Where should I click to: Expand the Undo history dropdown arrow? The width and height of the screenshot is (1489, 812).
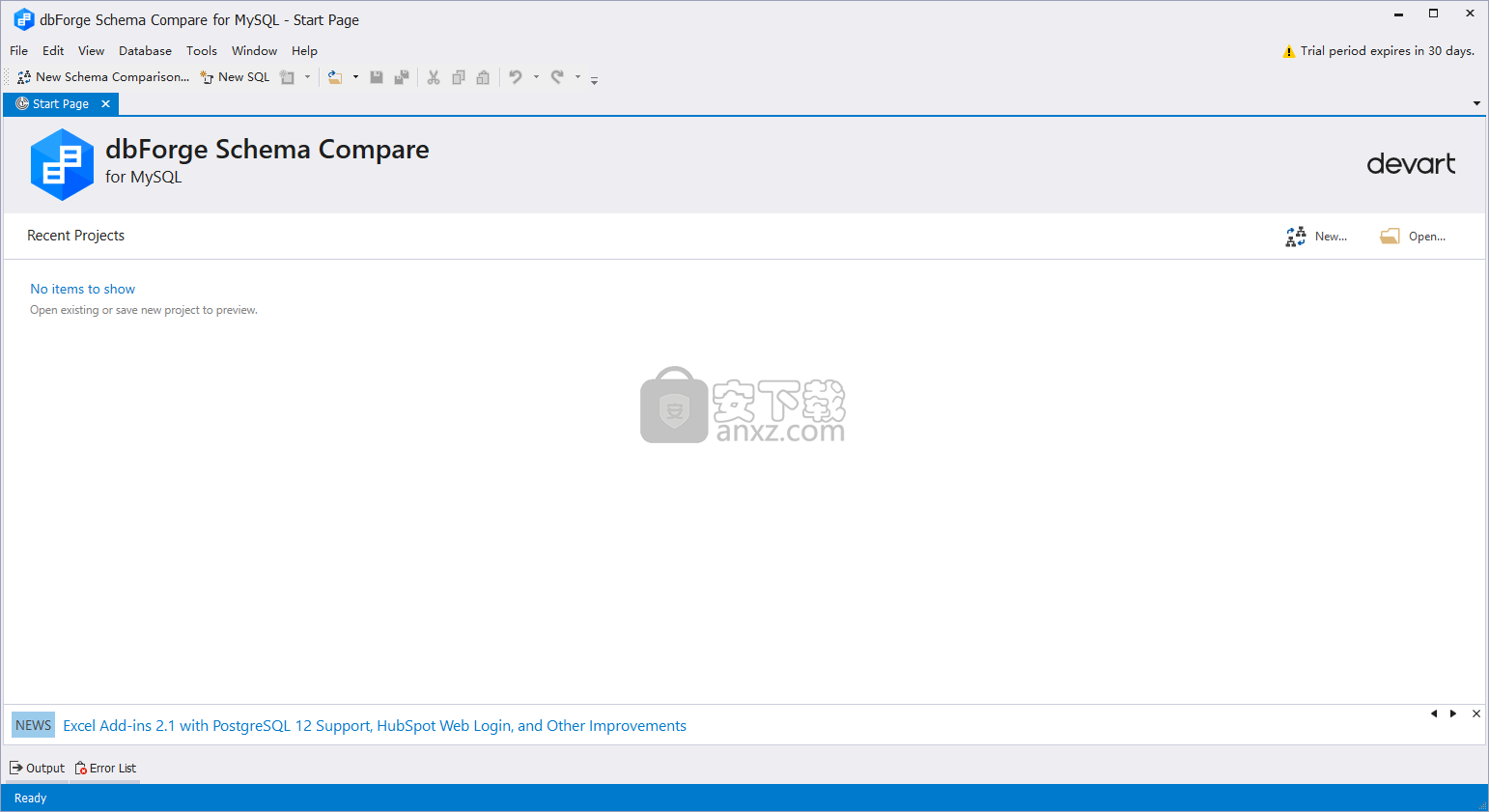pos(536,77)
